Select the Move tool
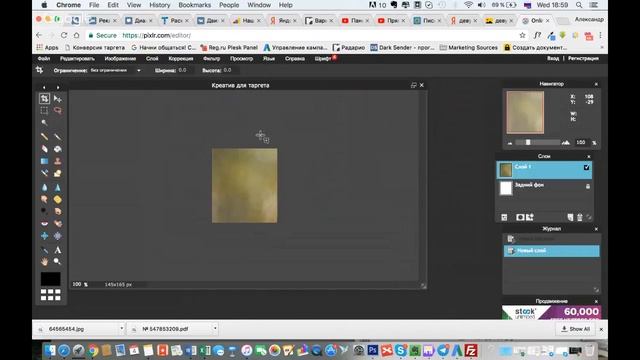Image resolution: width=640 pixels, height=360 pixels. point(58,98)
